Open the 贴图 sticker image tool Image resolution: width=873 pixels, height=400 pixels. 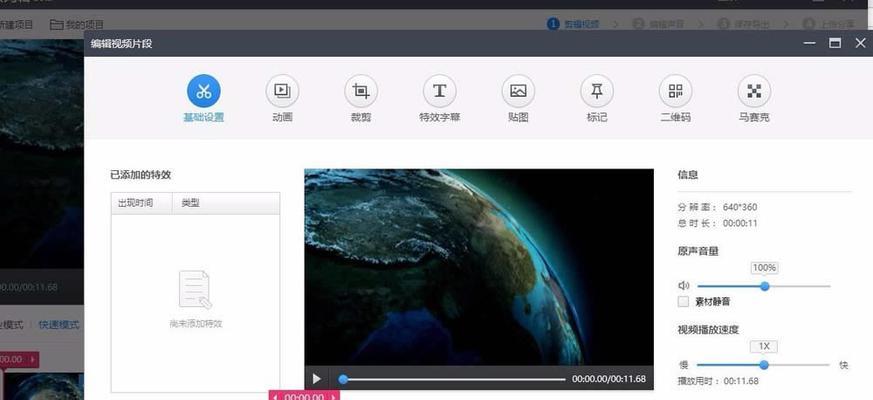click(x=518, y=91)
